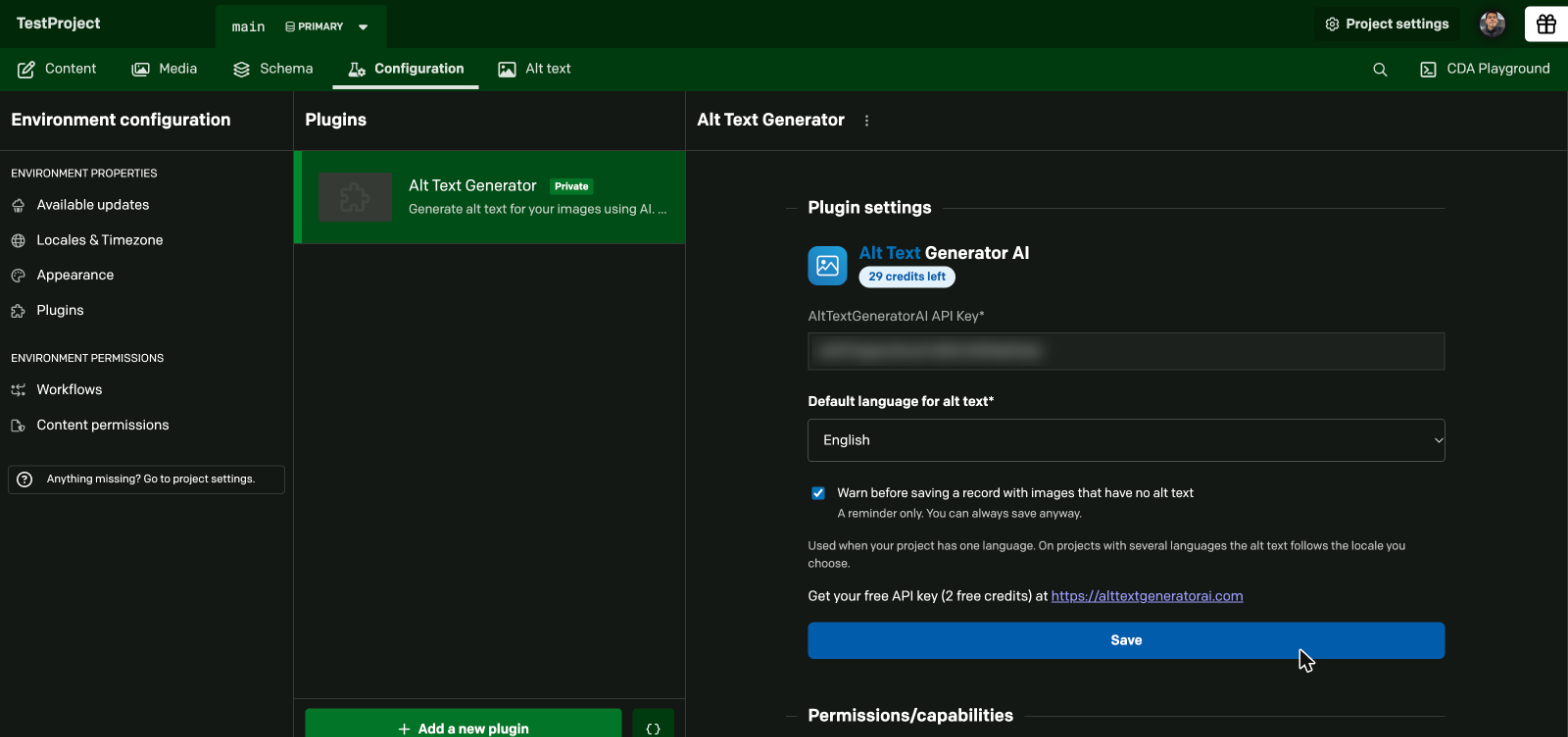This screenshot has width=1568, height=737.
Task: Open the Alt Text Generator kebab menu
Action: click(867, 120)
